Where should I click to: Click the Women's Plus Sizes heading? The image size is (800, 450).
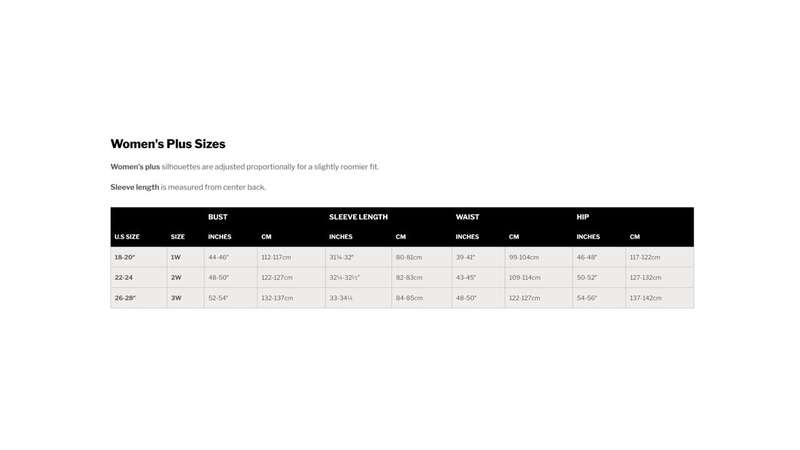tap(168, 144)
